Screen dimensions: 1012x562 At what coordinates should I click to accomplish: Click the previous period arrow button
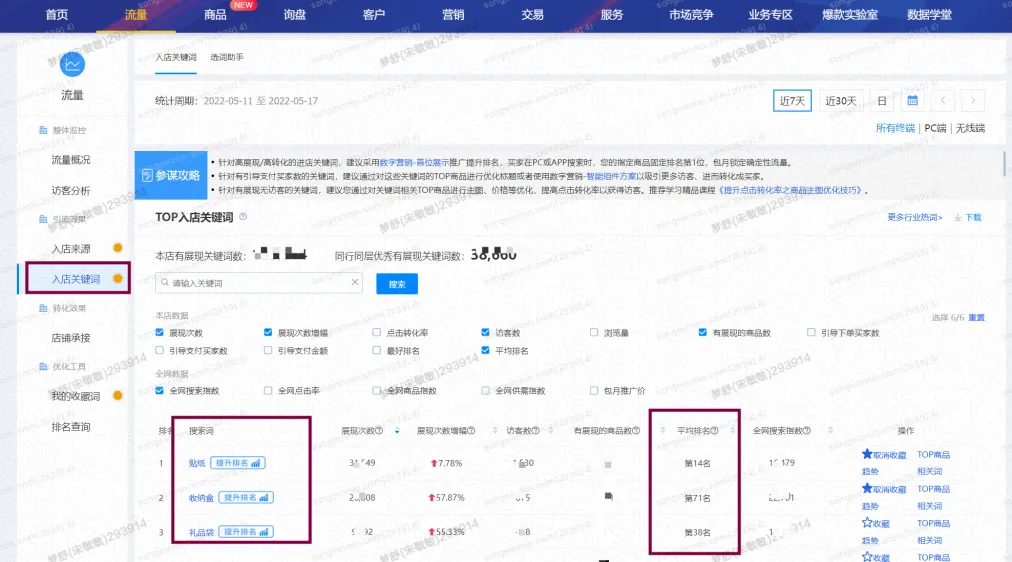coord(942,101)
